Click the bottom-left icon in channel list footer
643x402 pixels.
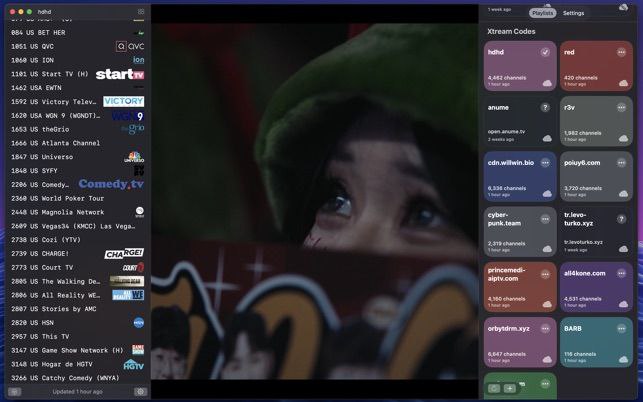[x=13, y=392]
